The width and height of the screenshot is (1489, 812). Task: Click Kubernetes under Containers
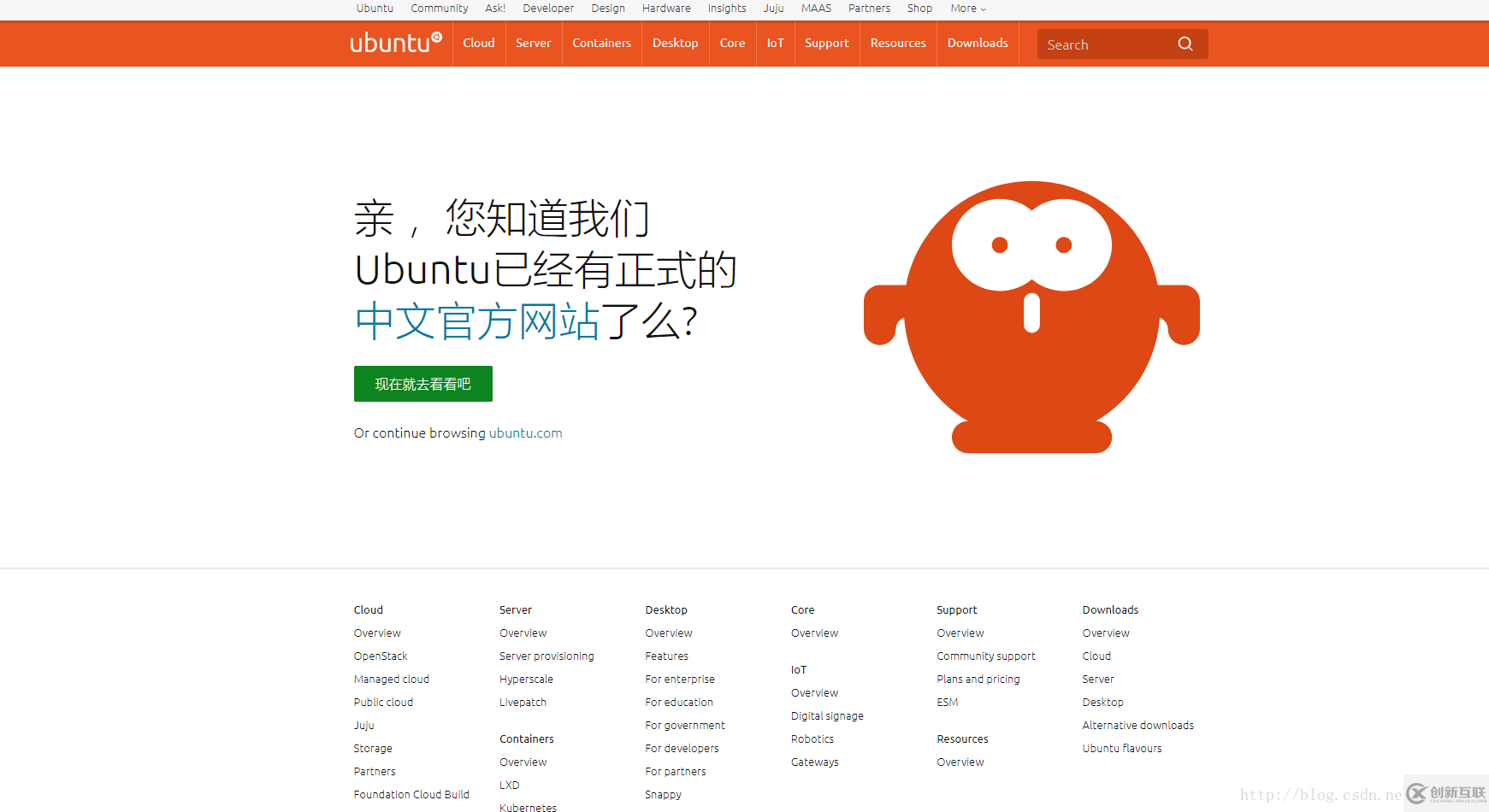528,807
